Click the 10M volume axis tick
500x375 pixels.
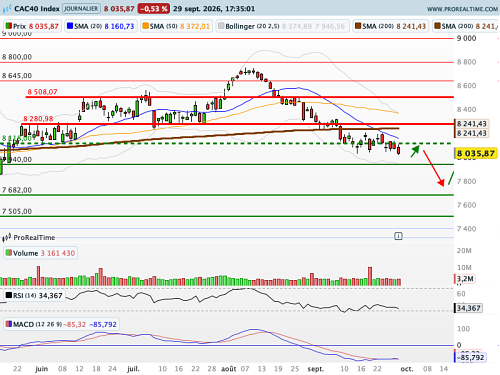pyautogui.click(x=464, y=268)
